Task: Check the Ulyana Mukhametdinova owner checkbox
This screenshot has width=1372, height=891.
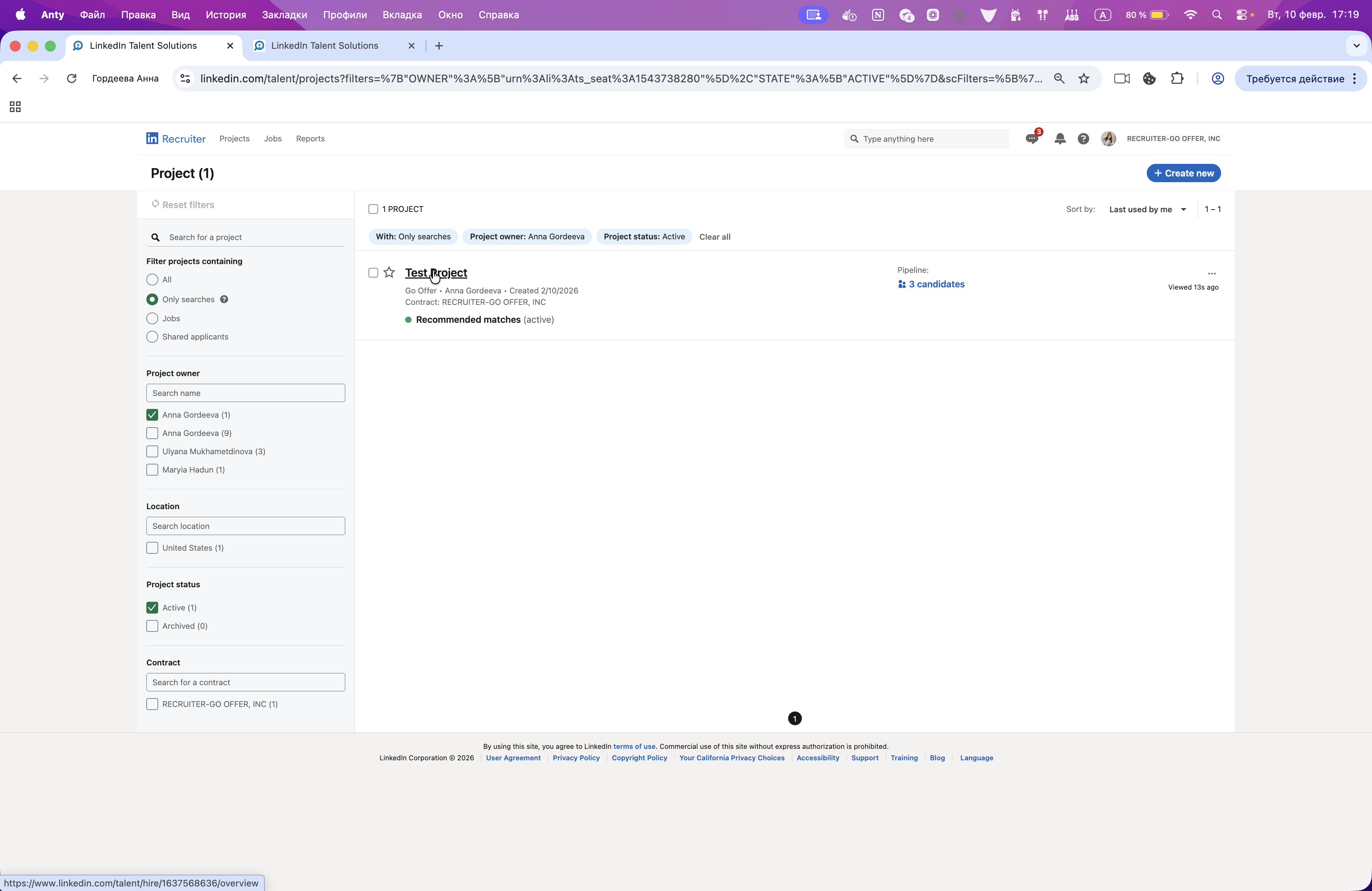Action: (152, 452)
